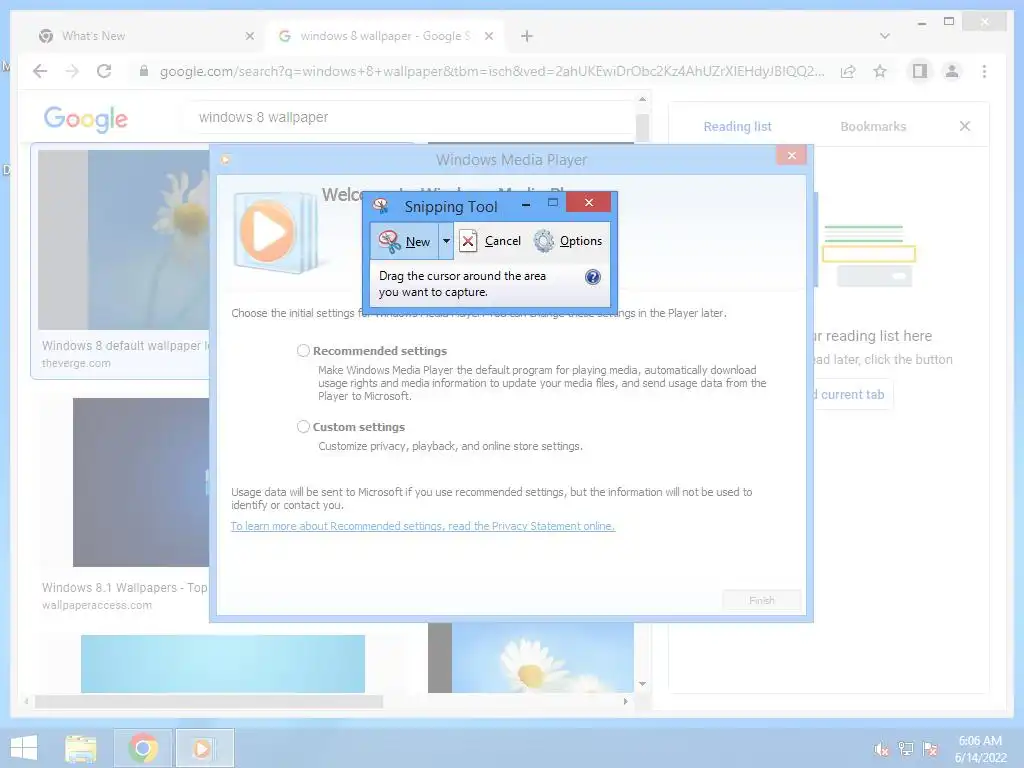Viewport: 1024px width, 768px height.
Task: Click the Google search box
Action: (x=411, y=118)
